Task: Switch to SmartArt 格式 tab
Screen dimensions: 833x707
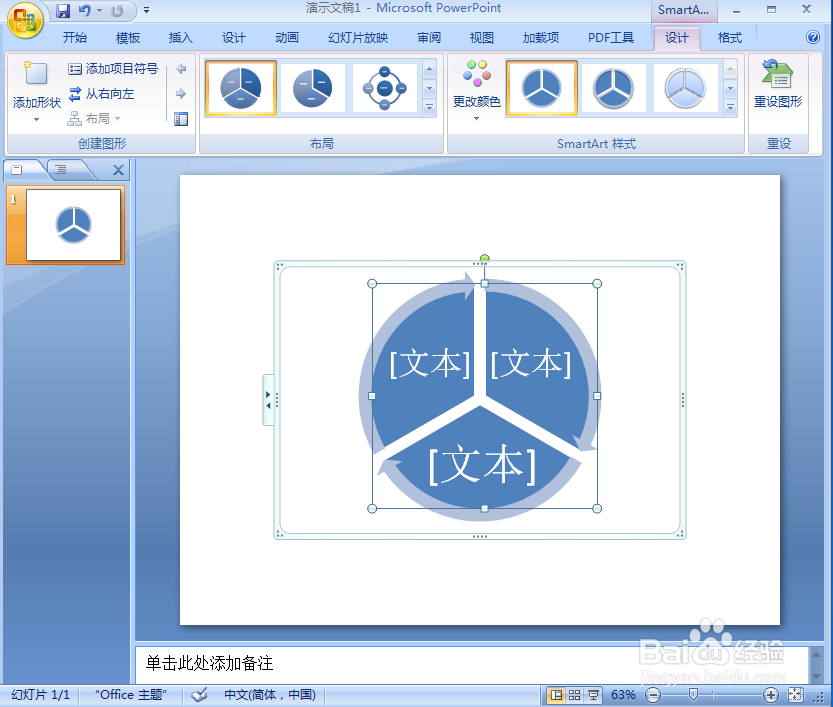Action: coord(729,38)
